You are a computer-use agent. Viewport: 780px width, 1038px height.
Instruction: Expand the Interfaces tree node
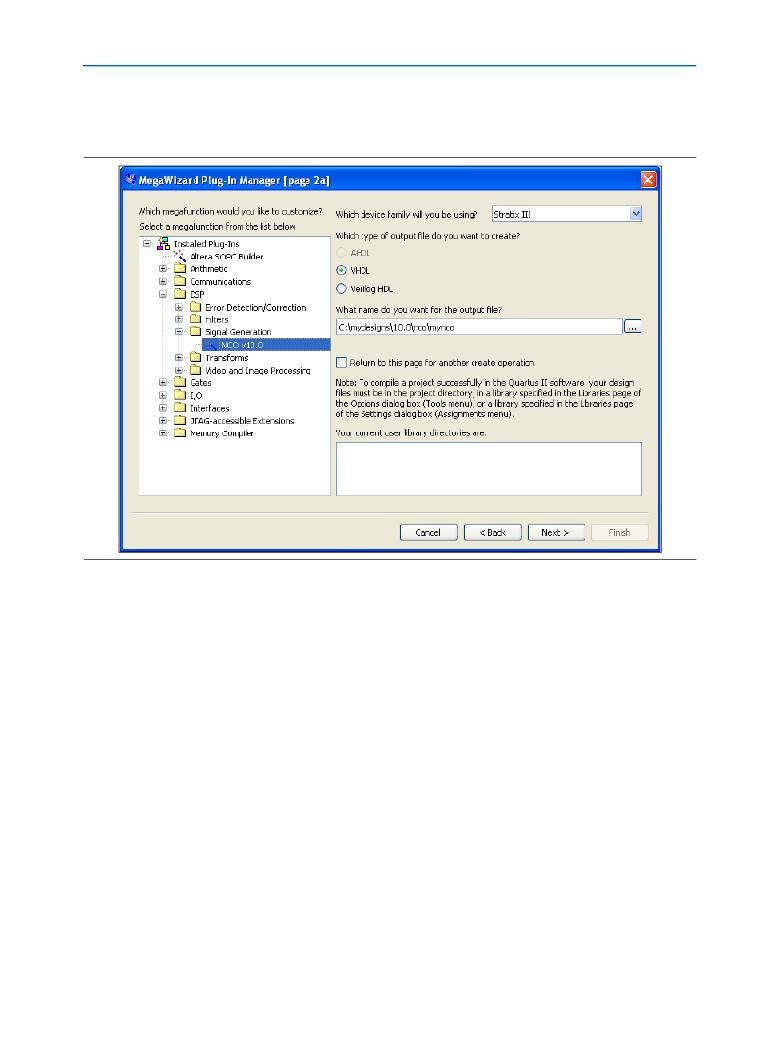pyautogui.click(x=163, y=407)
